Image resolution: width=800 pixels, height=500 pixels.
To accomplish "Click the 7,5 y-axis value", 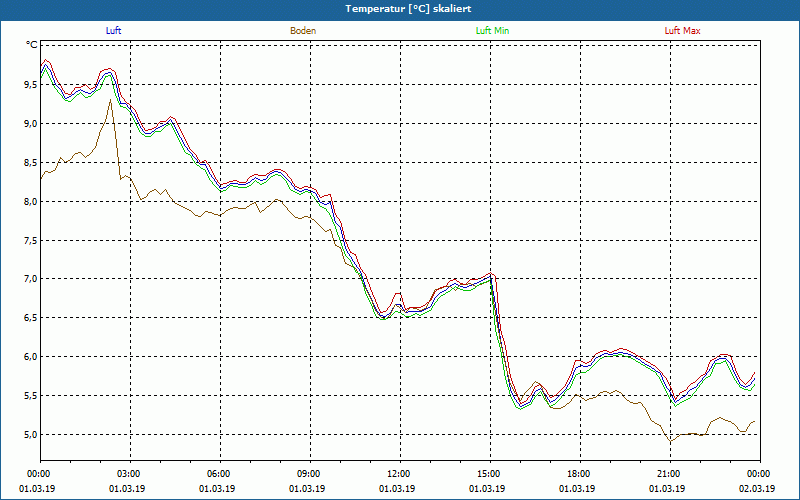I will click(x=29, y=240).
